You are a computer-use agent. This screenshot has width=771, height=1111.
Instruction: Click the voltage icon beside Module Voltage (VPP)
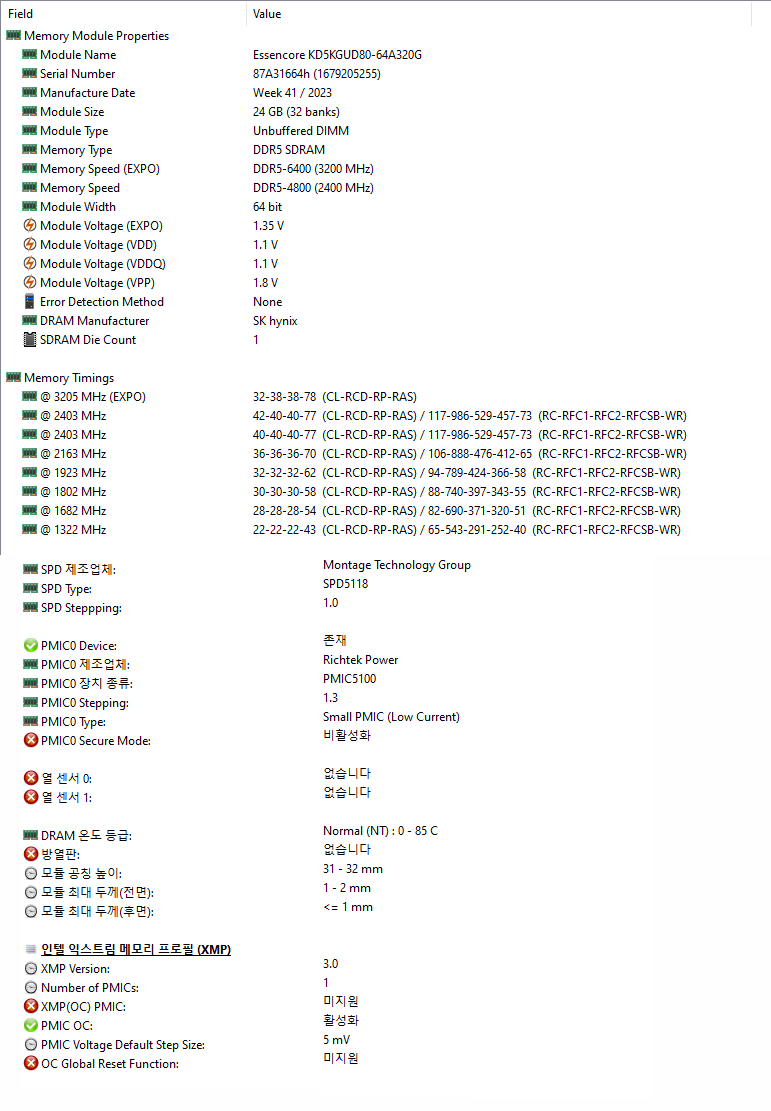(30, 283)
